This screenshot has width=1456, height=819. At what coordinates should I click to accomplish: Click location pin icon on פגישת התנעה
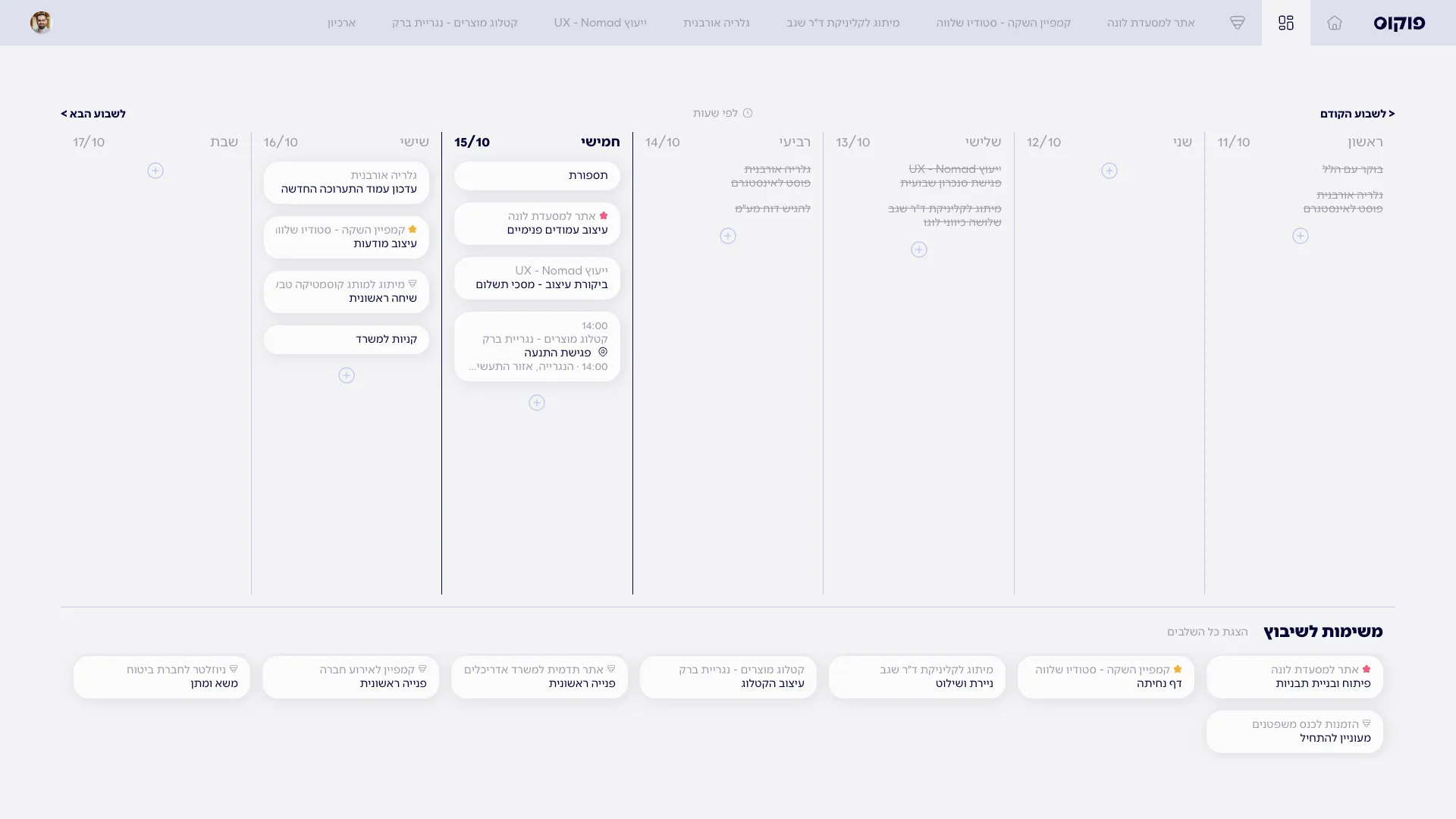pyautogui.click(x=603, y=352)
